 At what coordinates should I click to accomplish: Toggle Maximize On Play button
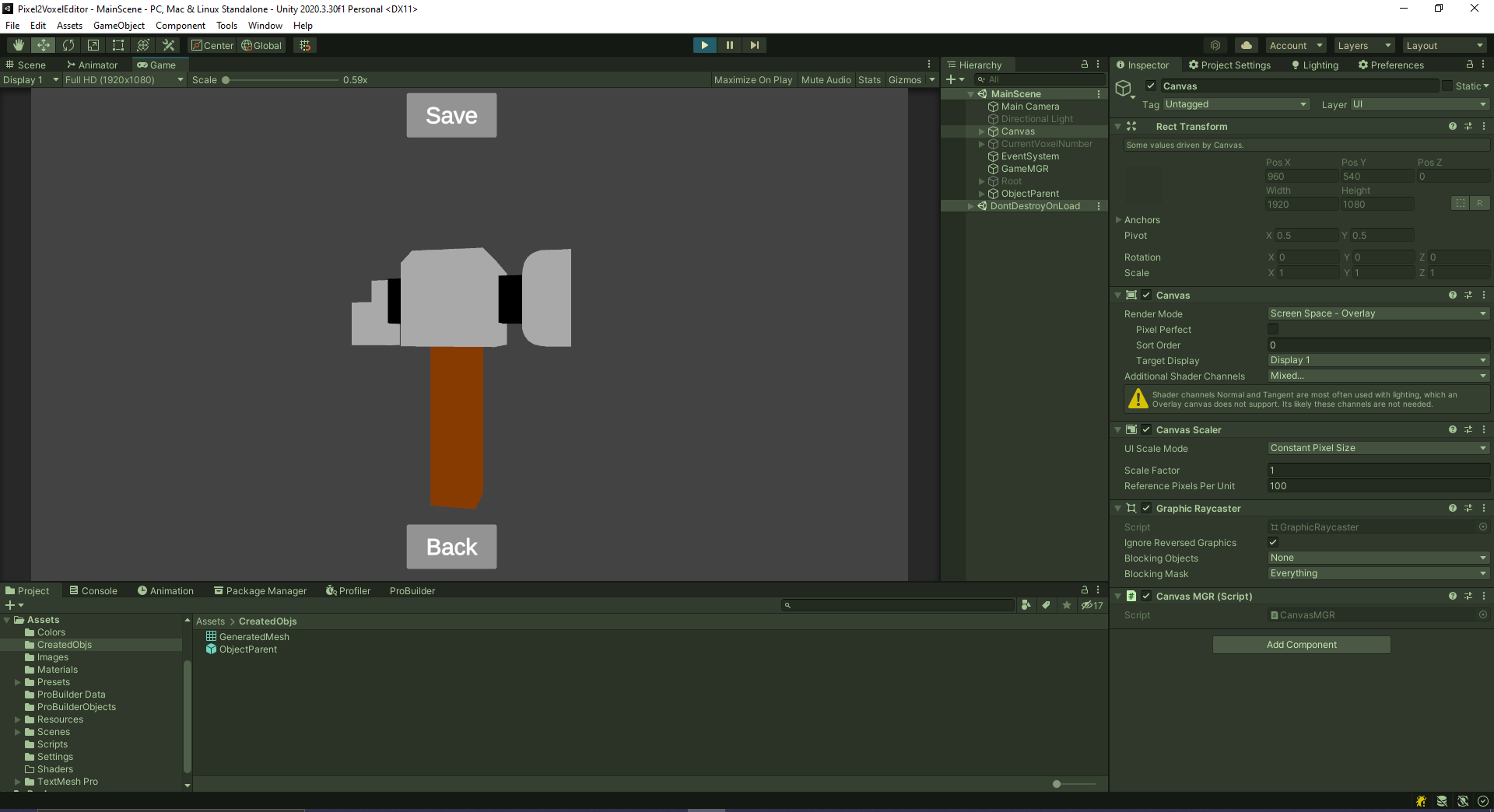pyautogui.click(x=753, y=80)
